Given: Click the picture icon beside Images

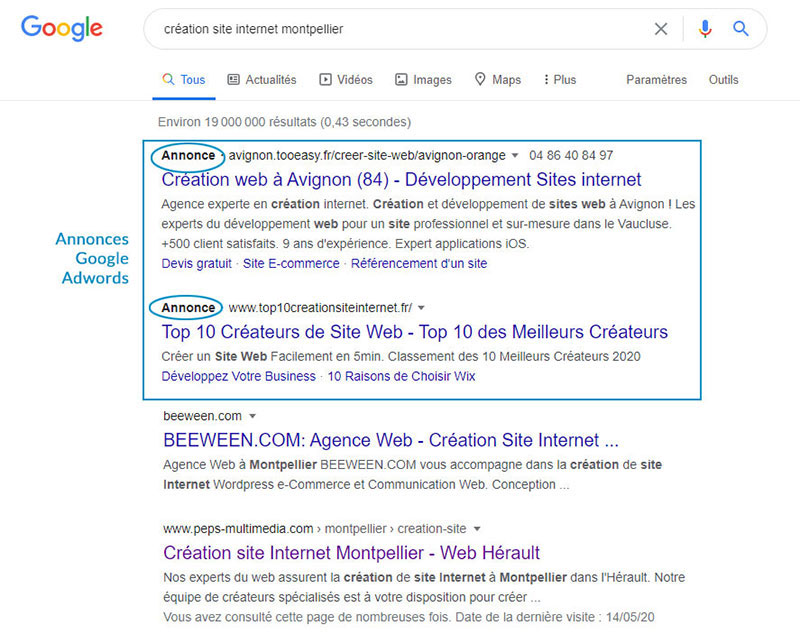Looking at the screenshot, I should (401, 80).
